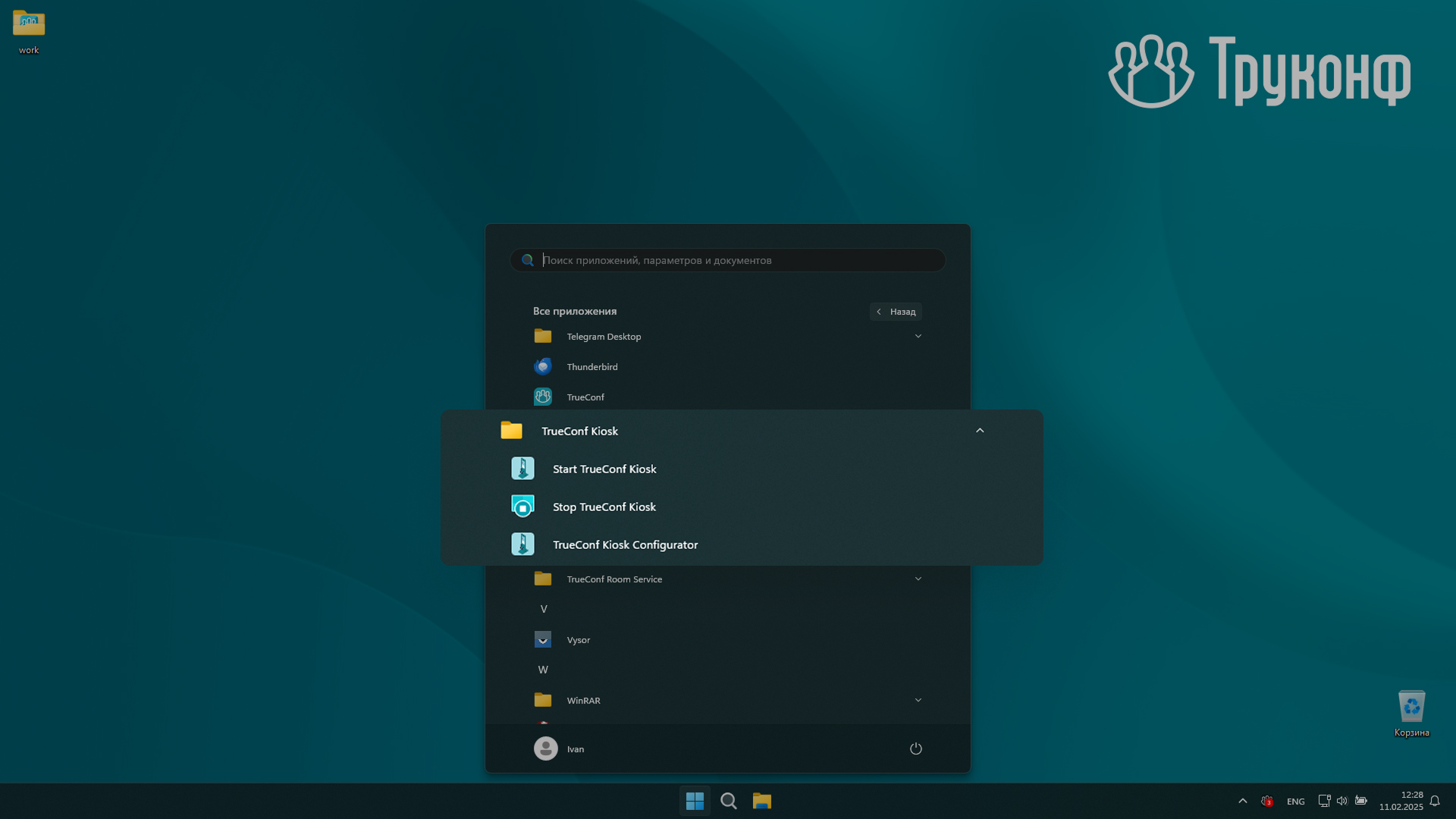The height and width of the screenshot is (819, 1456).
Task: Click the Ivan user avatar icon
Action: pyautogui.click(x=546, y=748)
